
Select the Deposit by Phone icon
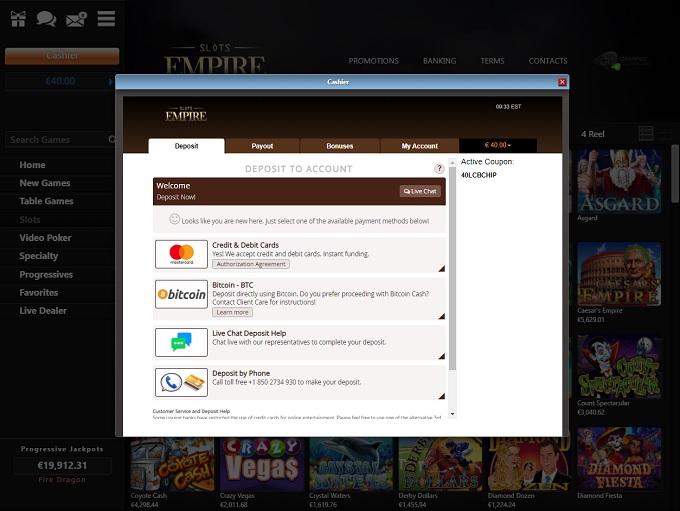(181, 382)
